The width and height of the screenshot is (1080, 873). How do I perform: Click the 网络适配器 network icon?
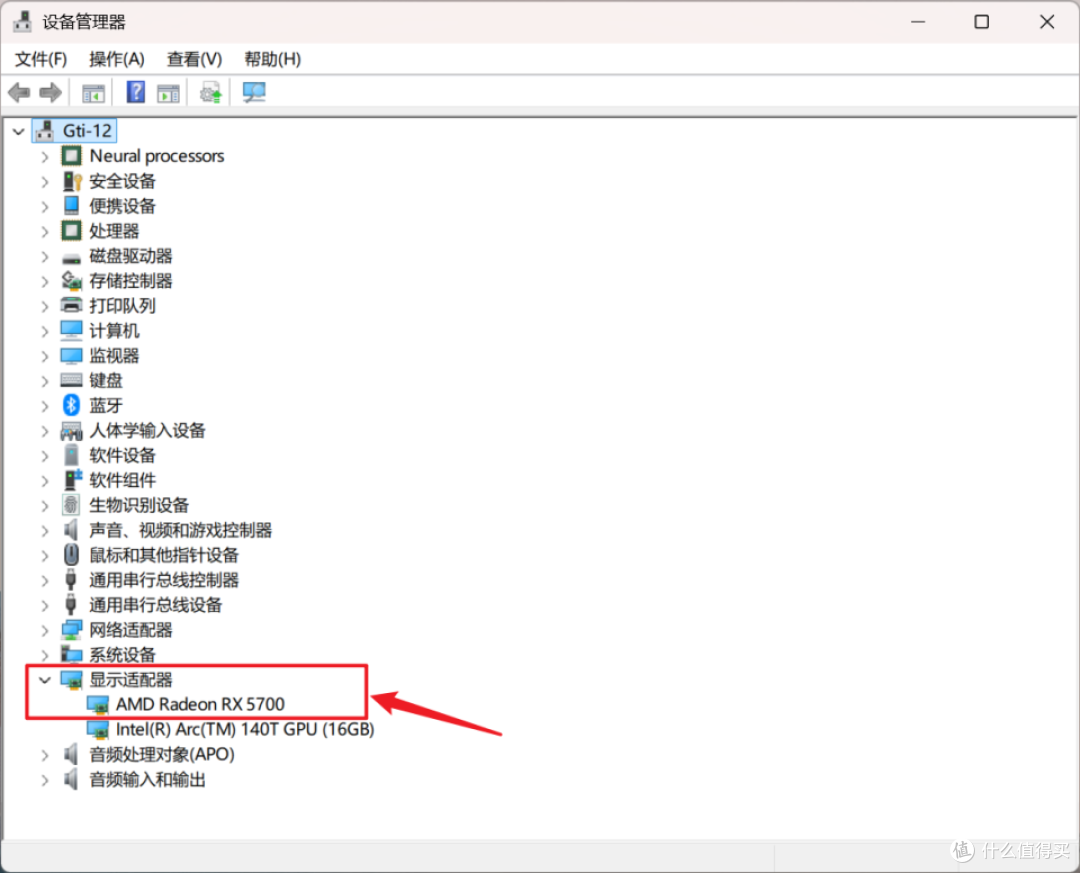(x=72, y=630)
